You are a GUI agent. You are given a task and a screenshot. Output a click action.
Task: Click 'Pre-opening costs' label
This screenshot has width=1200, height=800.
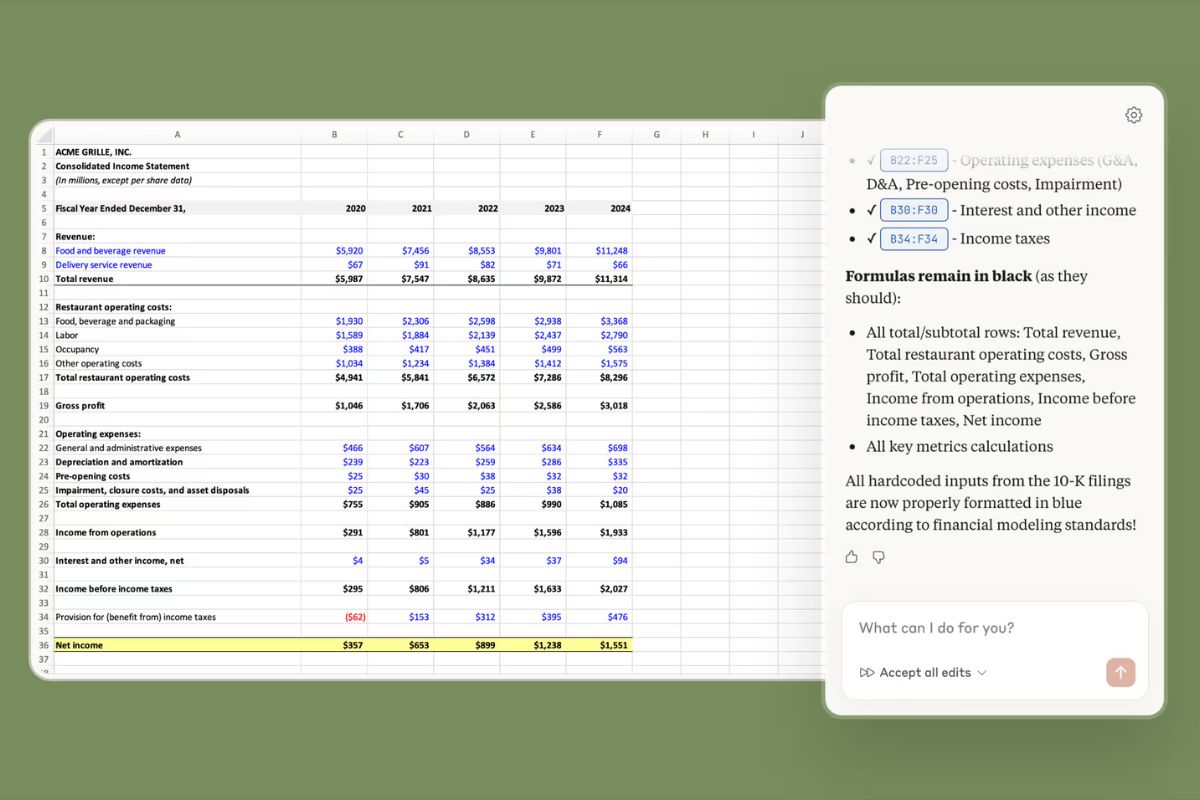92,476
